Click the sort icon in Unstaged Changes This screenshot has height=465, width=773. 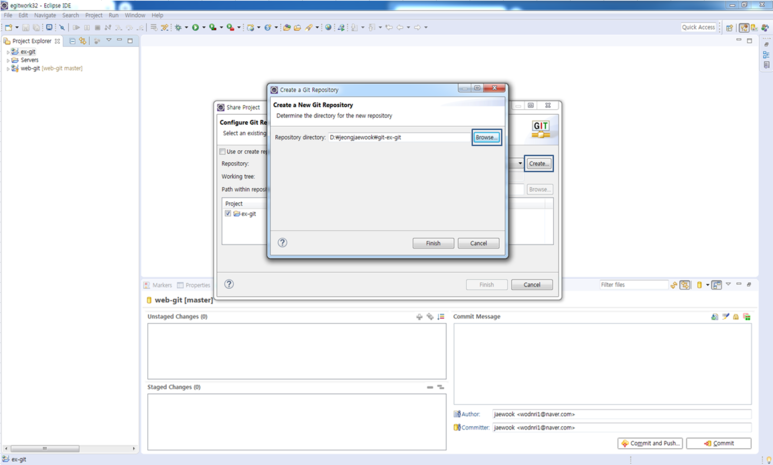coord(441,317)
